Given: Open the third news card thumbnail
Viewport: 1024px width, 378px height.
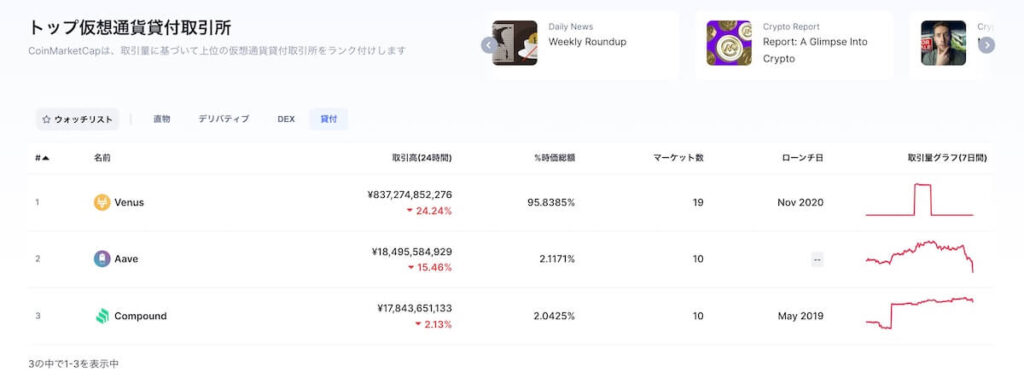Looking at the screenshot, I should tap(943, 43).
